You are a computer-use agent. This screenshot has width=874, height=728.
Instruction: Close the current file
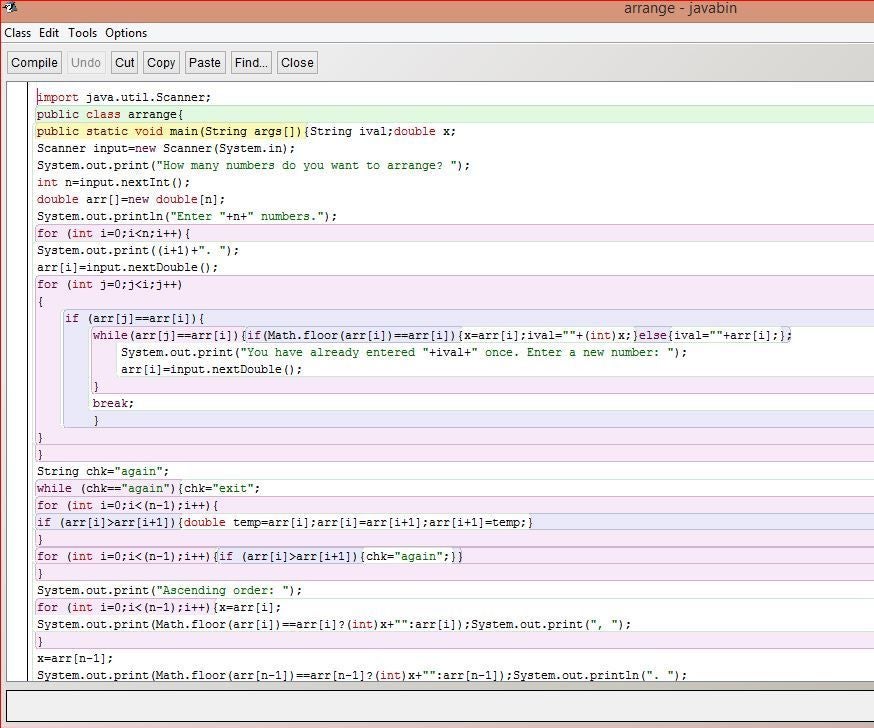click(x=296, y=62)
